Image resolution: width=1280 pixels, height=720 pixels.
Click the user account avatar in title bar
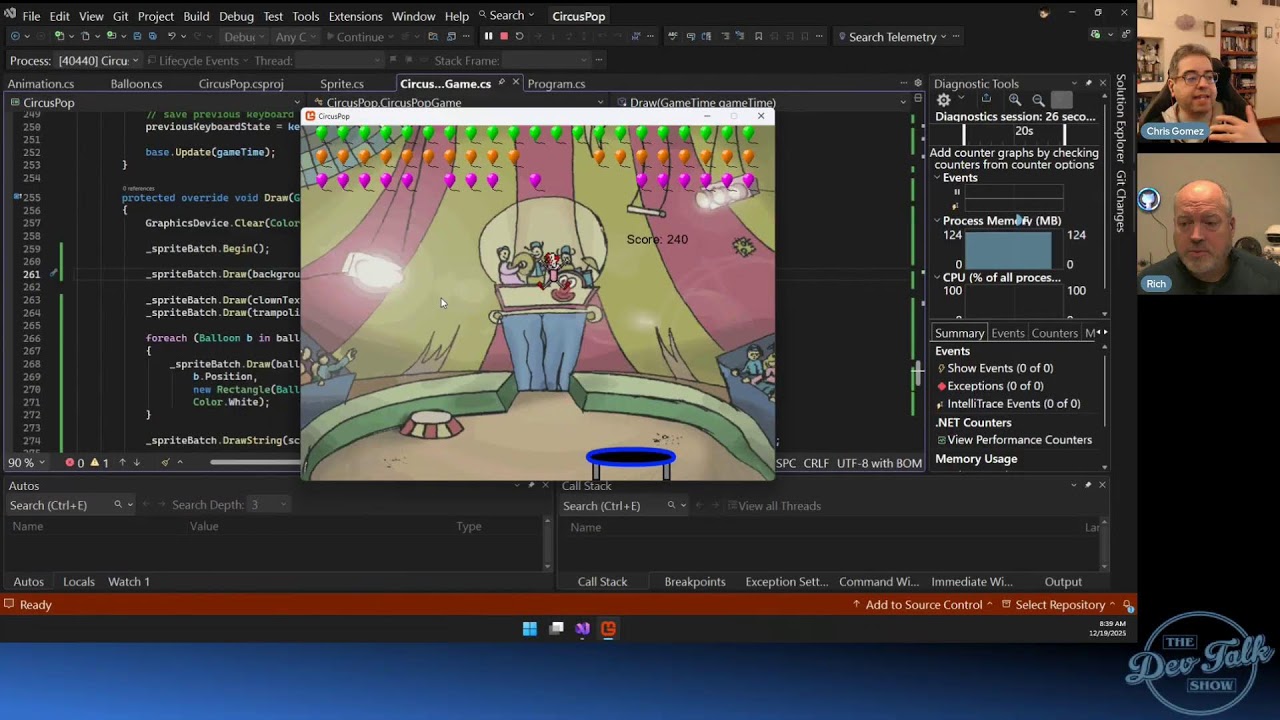pyautogui.click(x=1045, y=14)
